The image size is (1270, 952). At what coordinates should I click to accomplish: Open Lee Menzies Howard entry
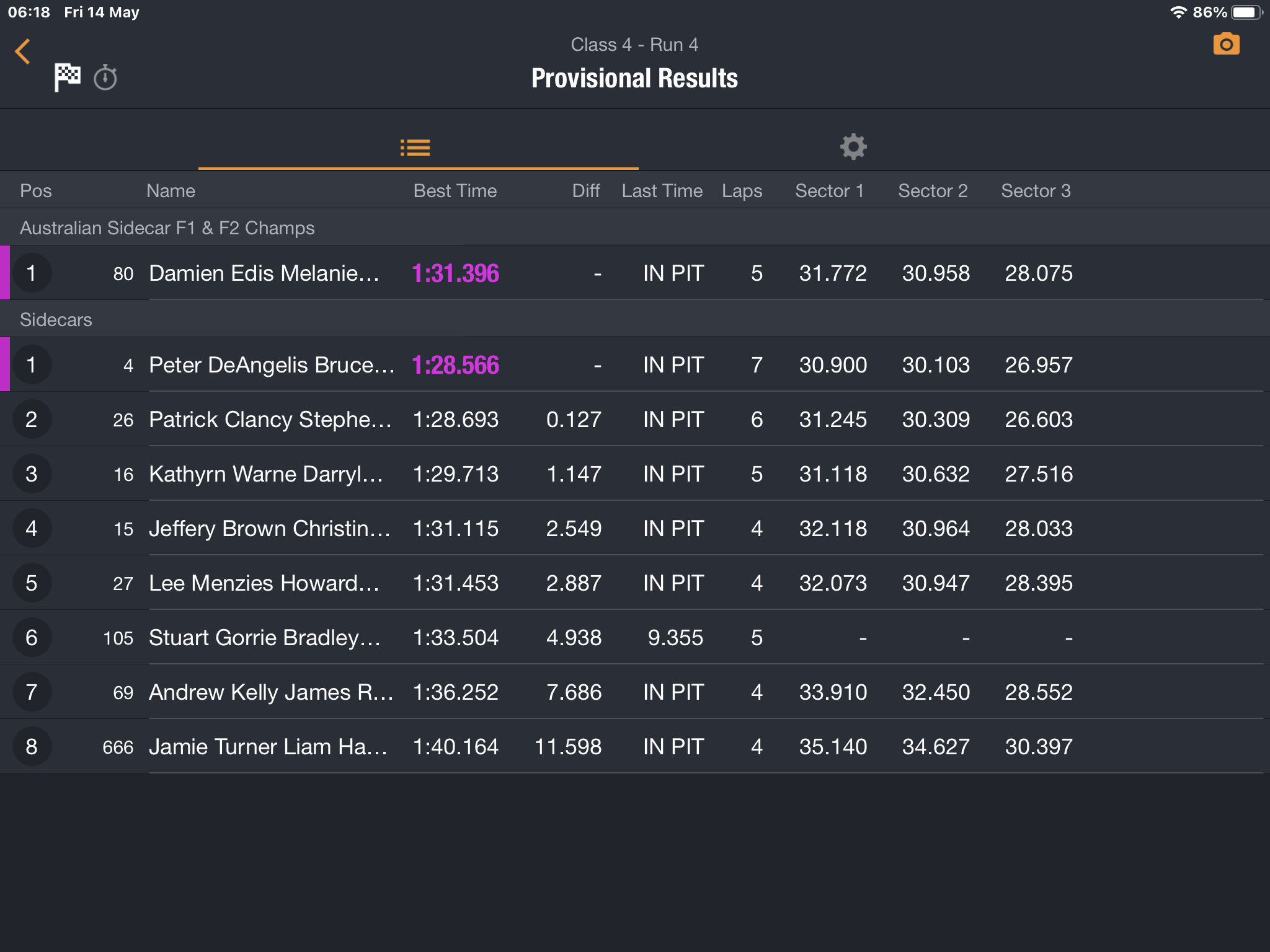point(635,583)
